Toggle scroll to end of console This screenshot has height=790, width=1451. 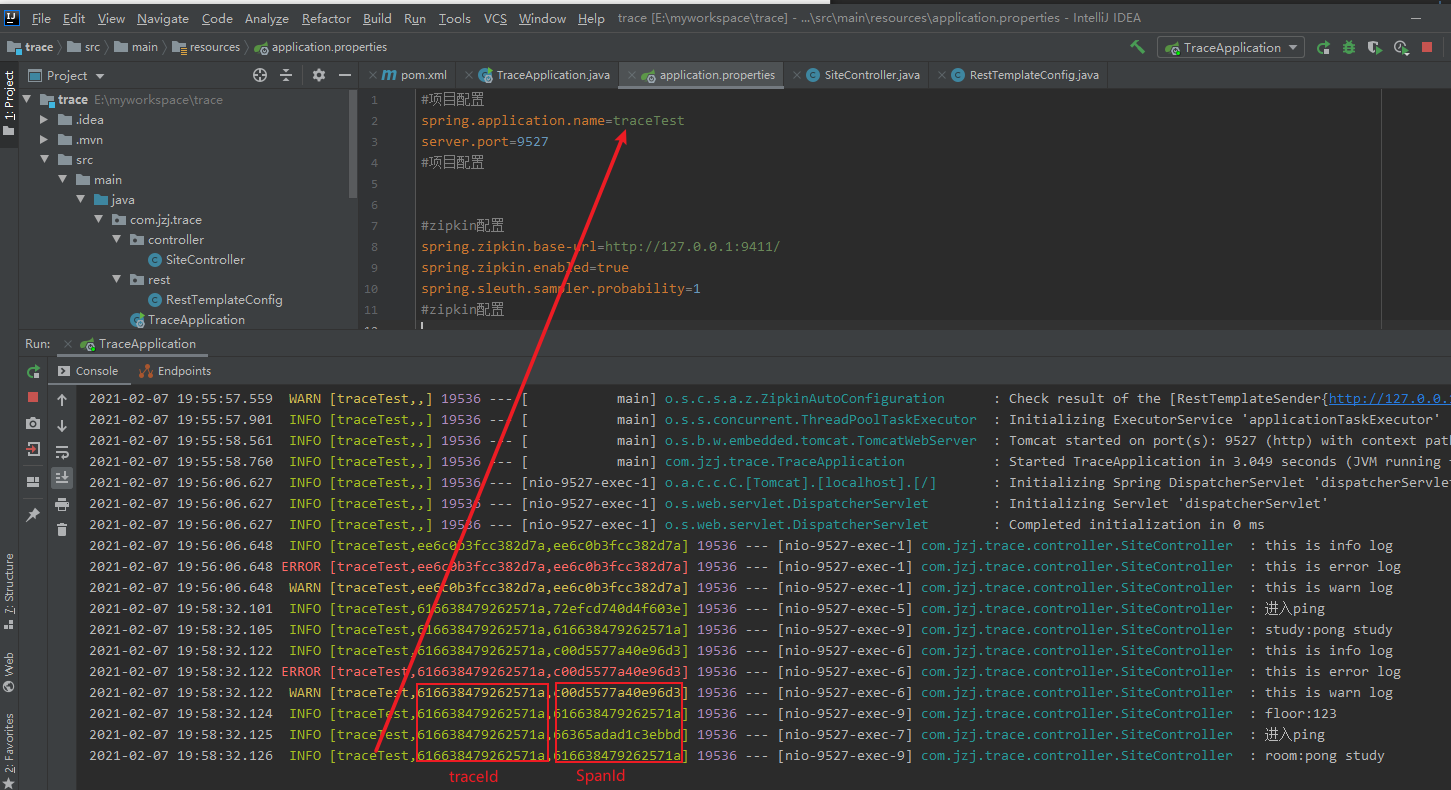click(x=62, y=478)
